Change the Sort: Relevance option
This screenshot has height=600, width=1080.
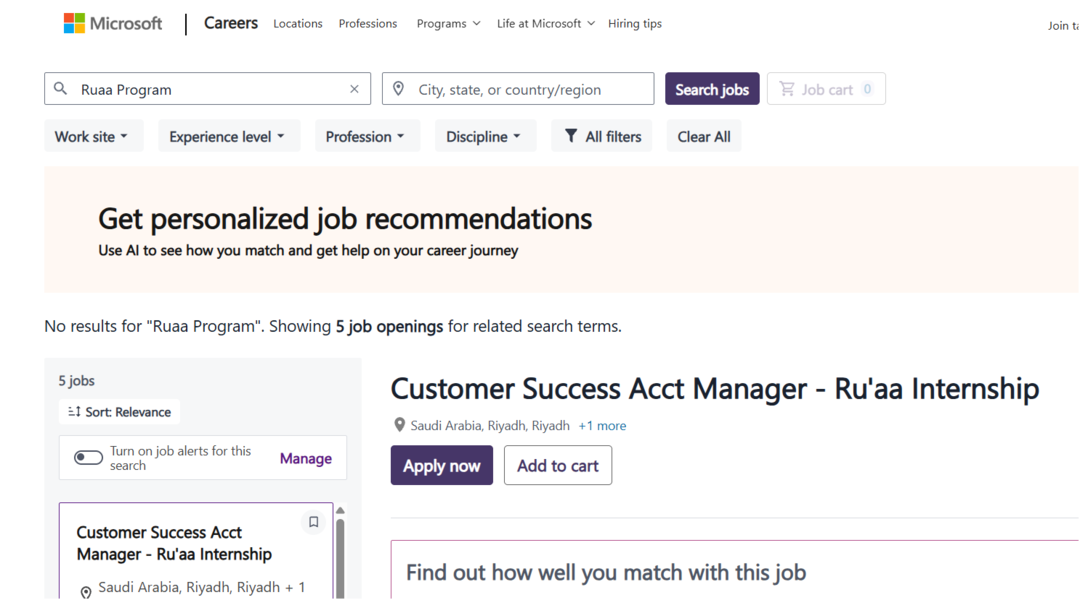pyautogui.click(x=119, y=411)
